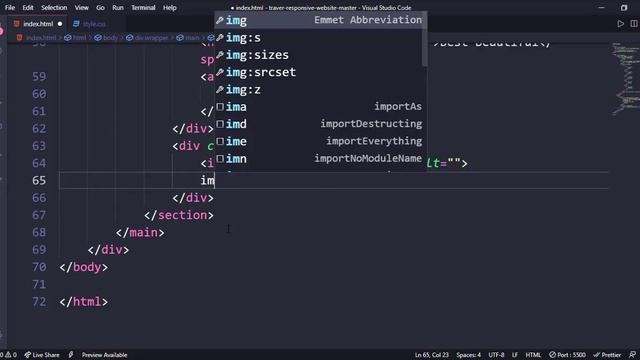Viewport: 640px width, 360px height.
Task: Click the Preview Available status item
Action: [104, 355]
